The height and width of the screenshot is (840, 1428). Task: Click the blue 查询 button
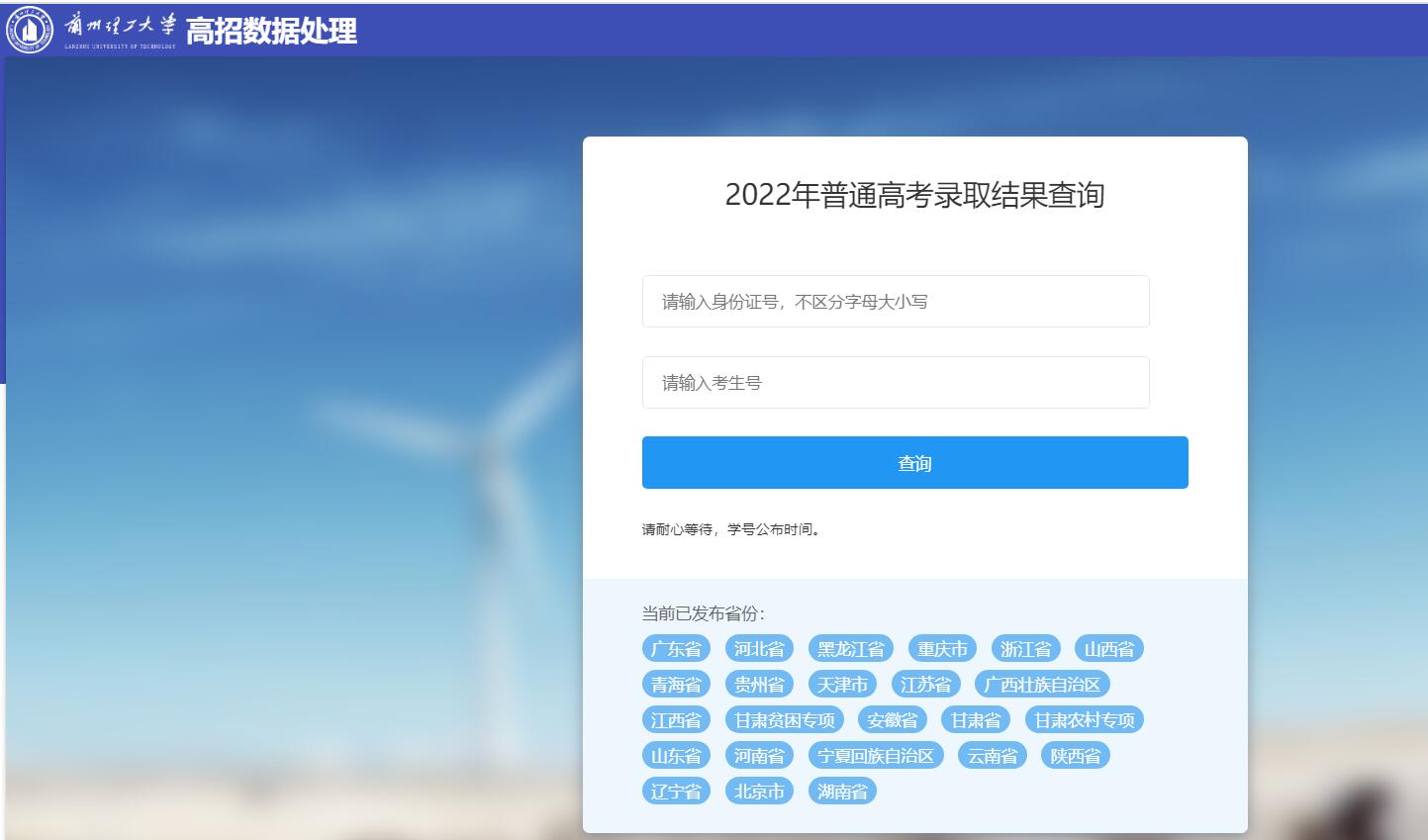(x=914, y=462)
